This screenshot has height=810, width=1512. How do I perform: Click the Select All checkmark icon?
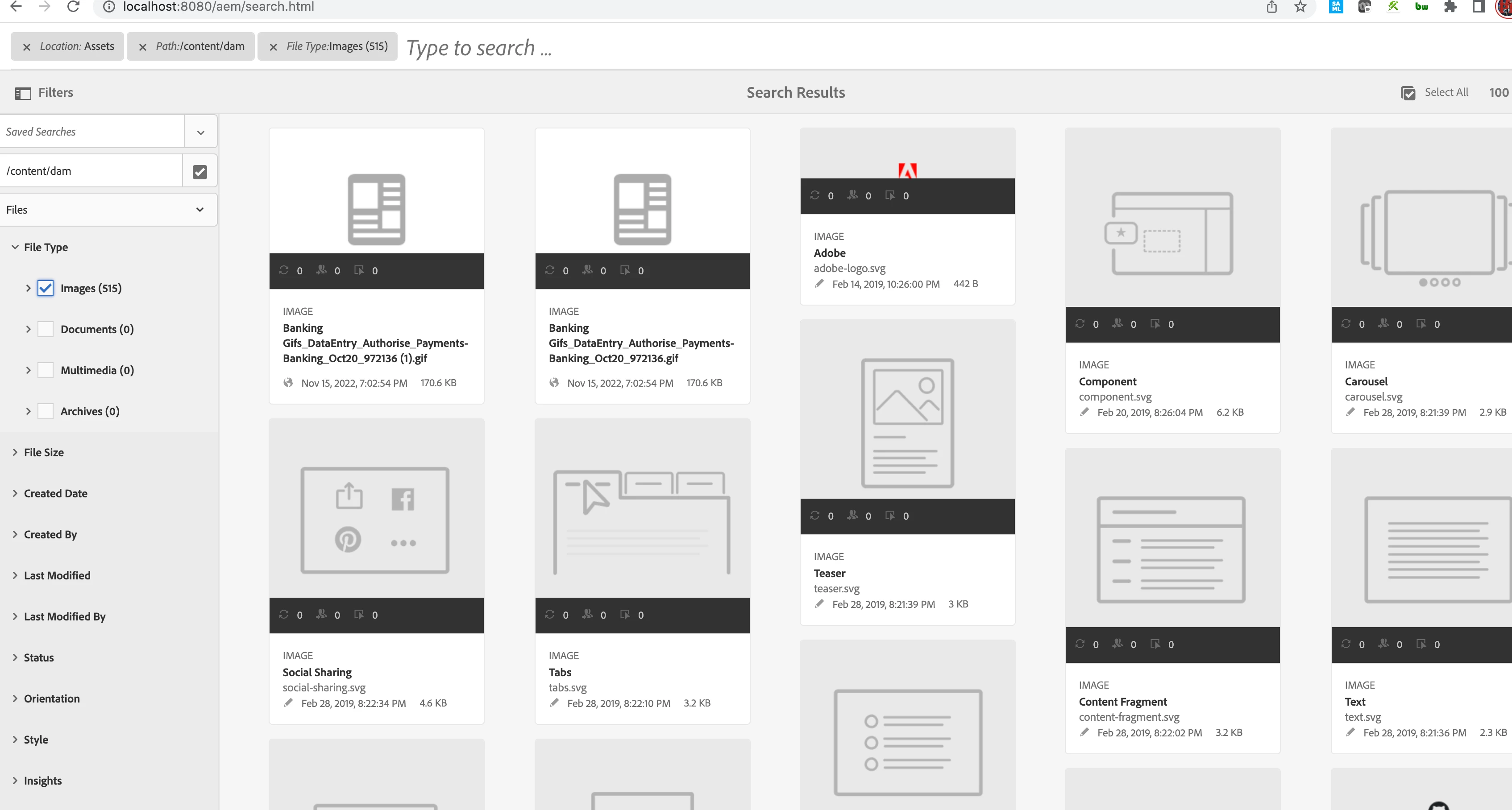coord(1408,93)
